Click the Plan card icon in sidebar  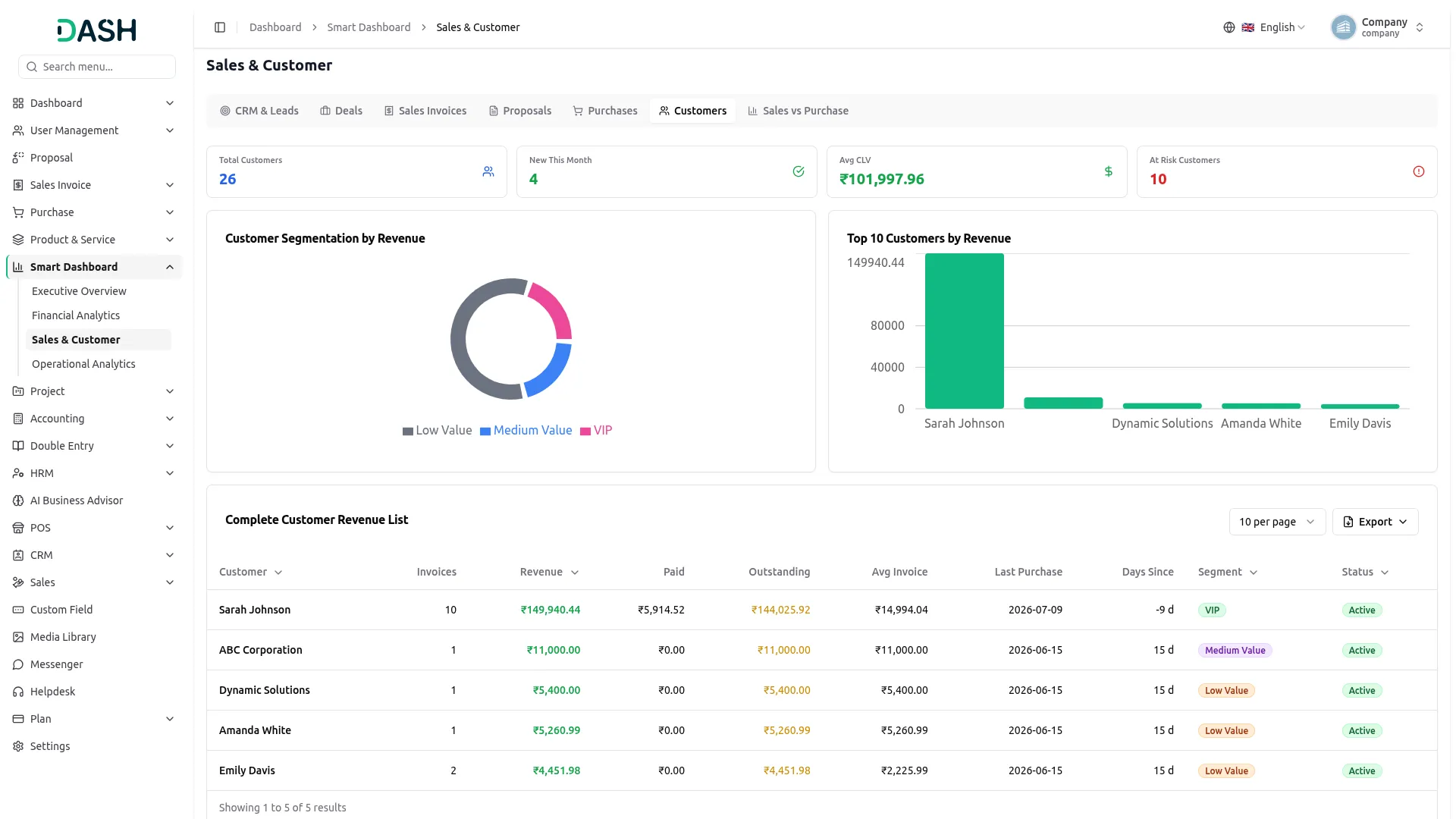(18, 719)
